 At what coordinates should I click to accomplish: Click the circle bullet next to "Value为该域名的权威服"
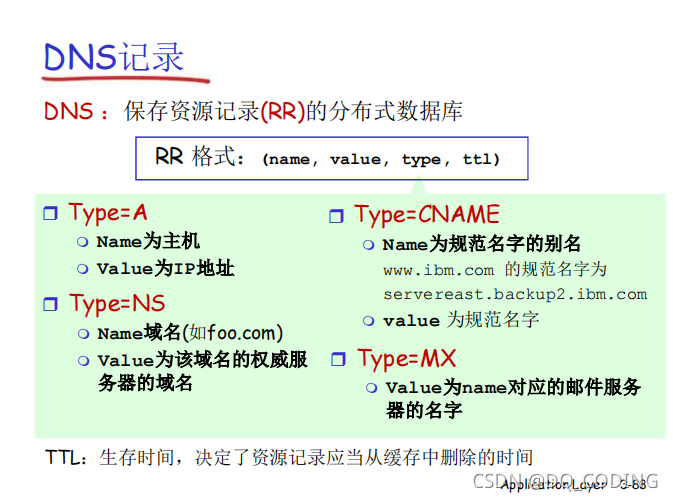pos(84,361)
